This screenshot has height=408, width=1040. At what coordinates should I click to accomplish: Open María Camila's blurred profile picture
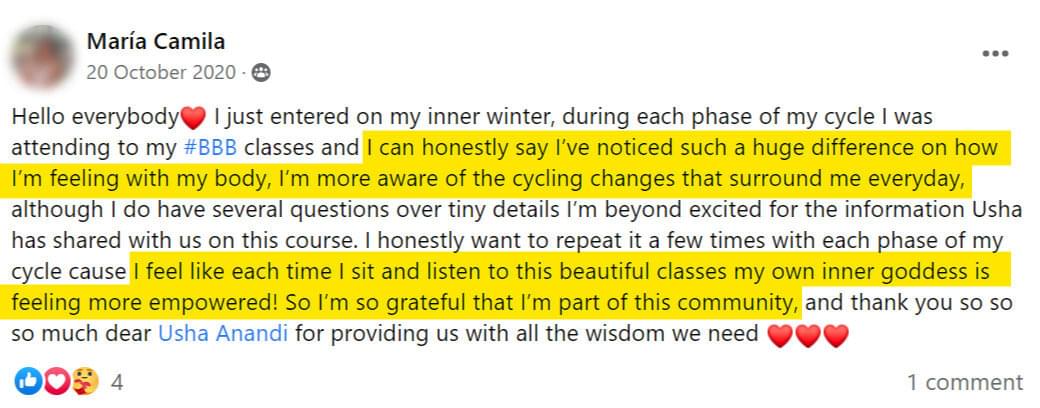(42, 56)
